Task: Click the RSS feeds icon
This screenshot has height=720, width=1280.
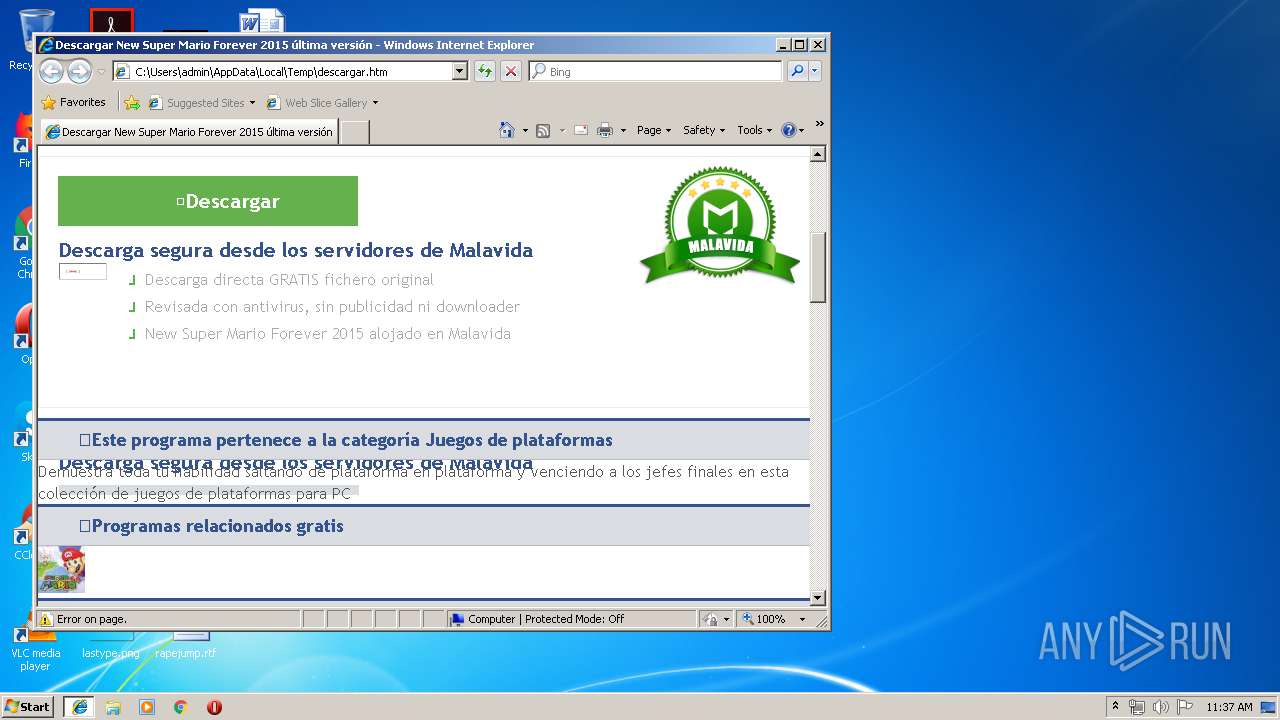Action: [x=543, y=130]
